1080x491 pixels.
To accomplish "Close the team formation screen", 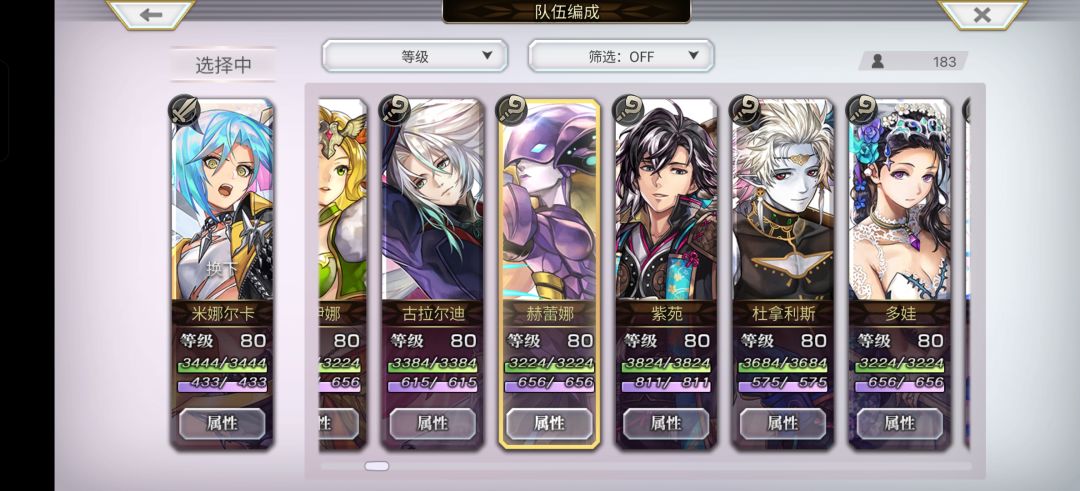I will 983,14.
